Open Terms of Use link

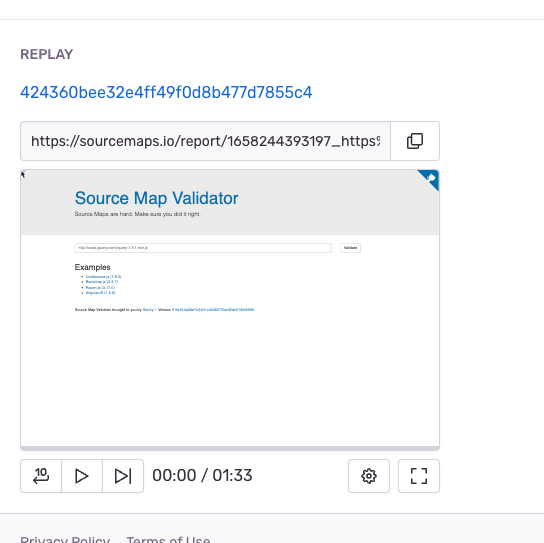pyautogui.click(x=168, y=539)
